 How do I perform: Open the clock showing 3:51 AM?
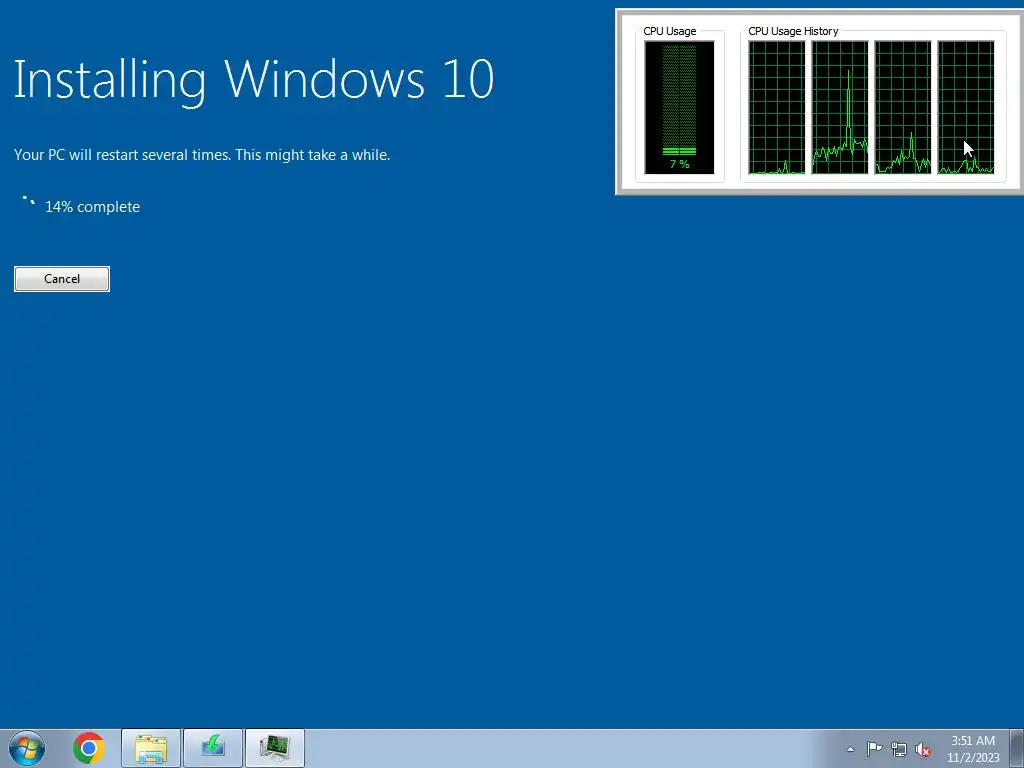click(x=973, y=741)
